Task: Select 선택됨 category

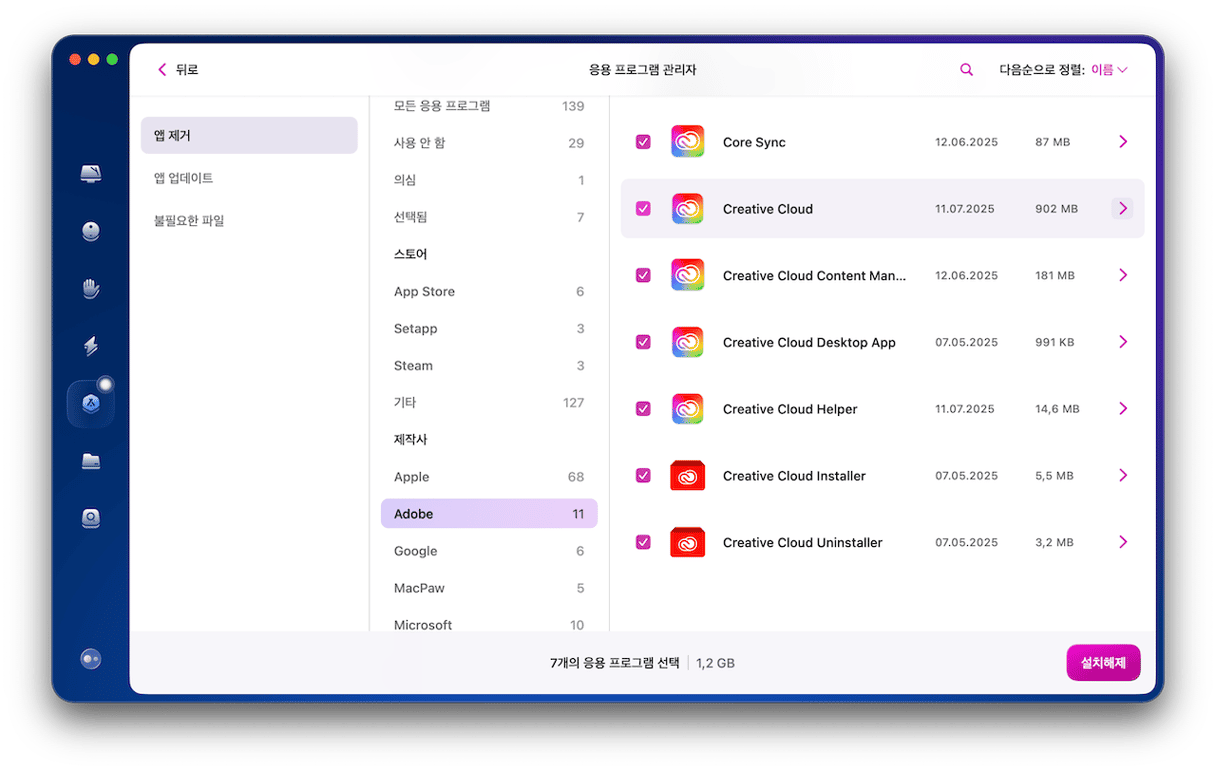Action: (x=489, y=217)
